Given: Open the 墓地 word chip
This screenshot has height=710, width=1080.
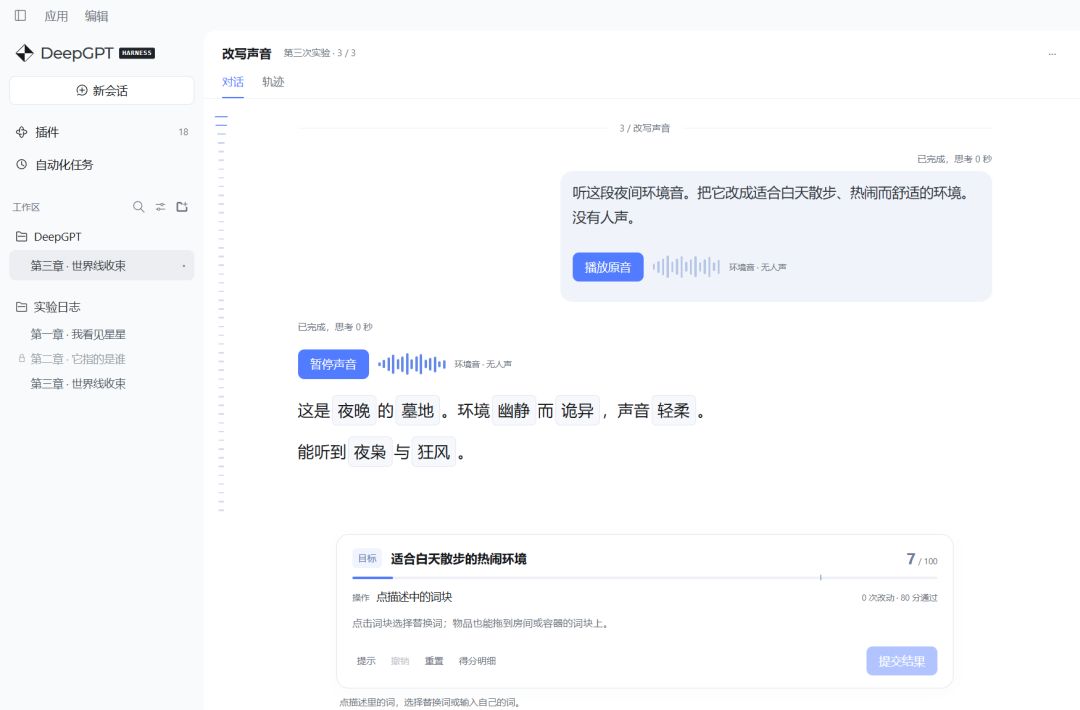Looking at the screenshot, I should click(417, 410).
